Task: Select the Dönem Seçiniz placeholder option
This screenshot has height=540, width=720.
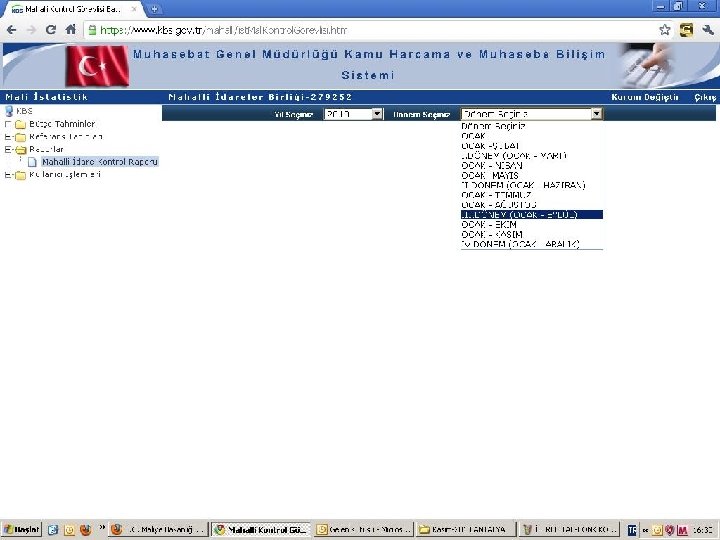Action: [531, 126]
